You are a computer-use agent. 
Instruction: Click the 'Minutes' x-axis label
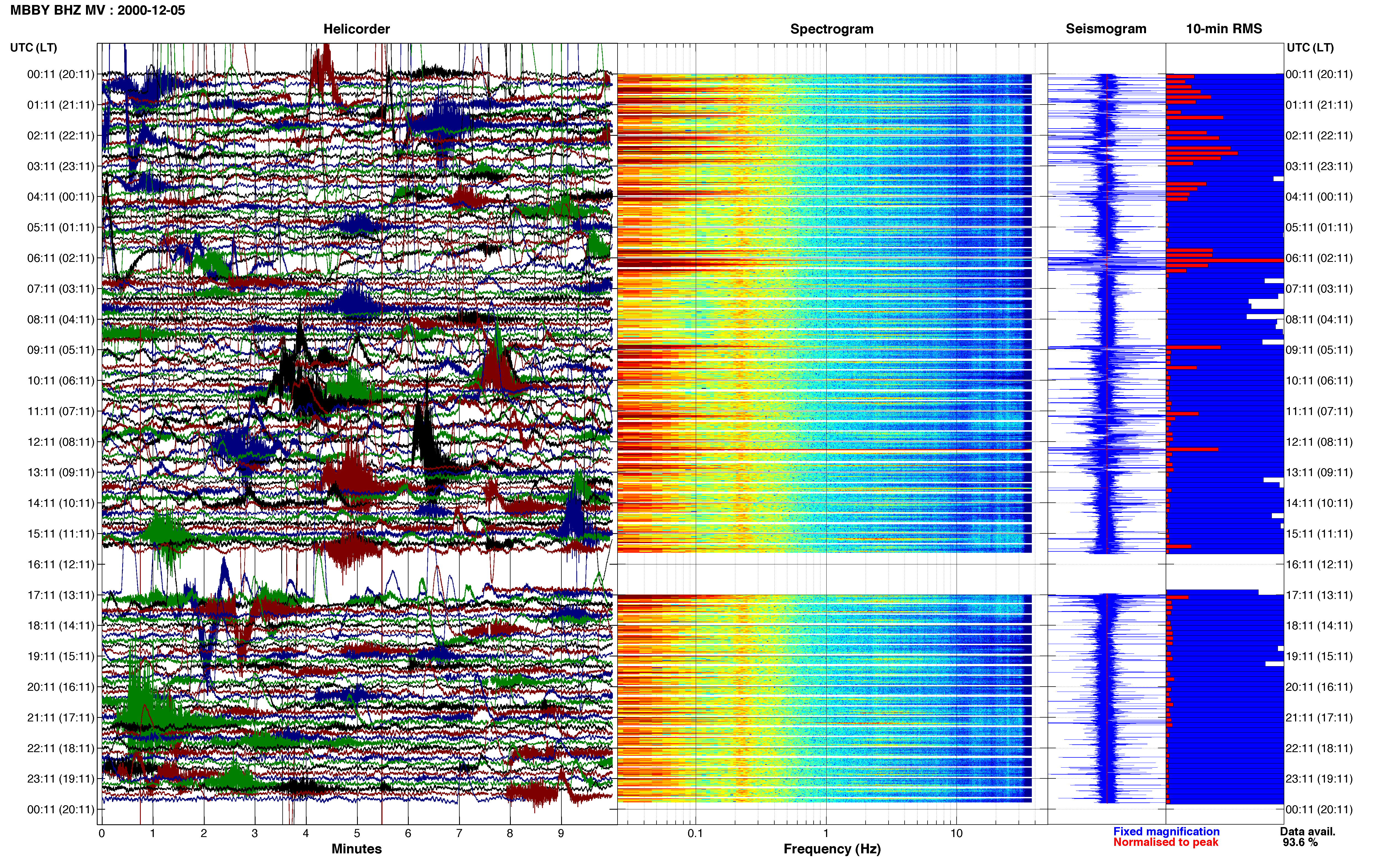click(x=356, y=848)
